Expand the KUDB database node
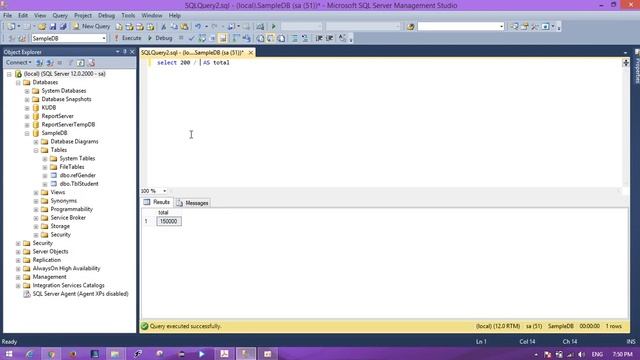Screen dimensions: 640x360 tap(27, 108)
